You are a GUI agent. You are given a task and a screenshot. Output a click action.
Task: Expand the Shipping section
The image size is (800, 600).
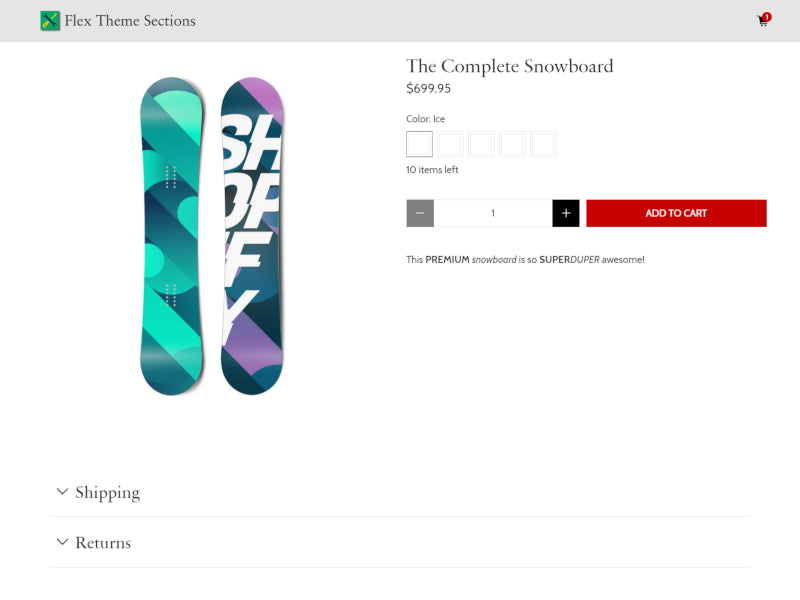[107, 492]
